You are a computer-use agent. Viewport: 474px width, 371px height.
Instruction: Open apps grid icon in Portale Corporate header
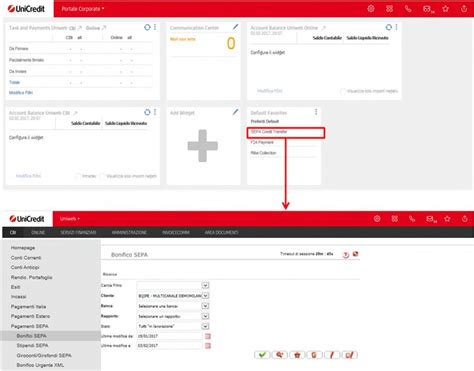pos(389,9)
